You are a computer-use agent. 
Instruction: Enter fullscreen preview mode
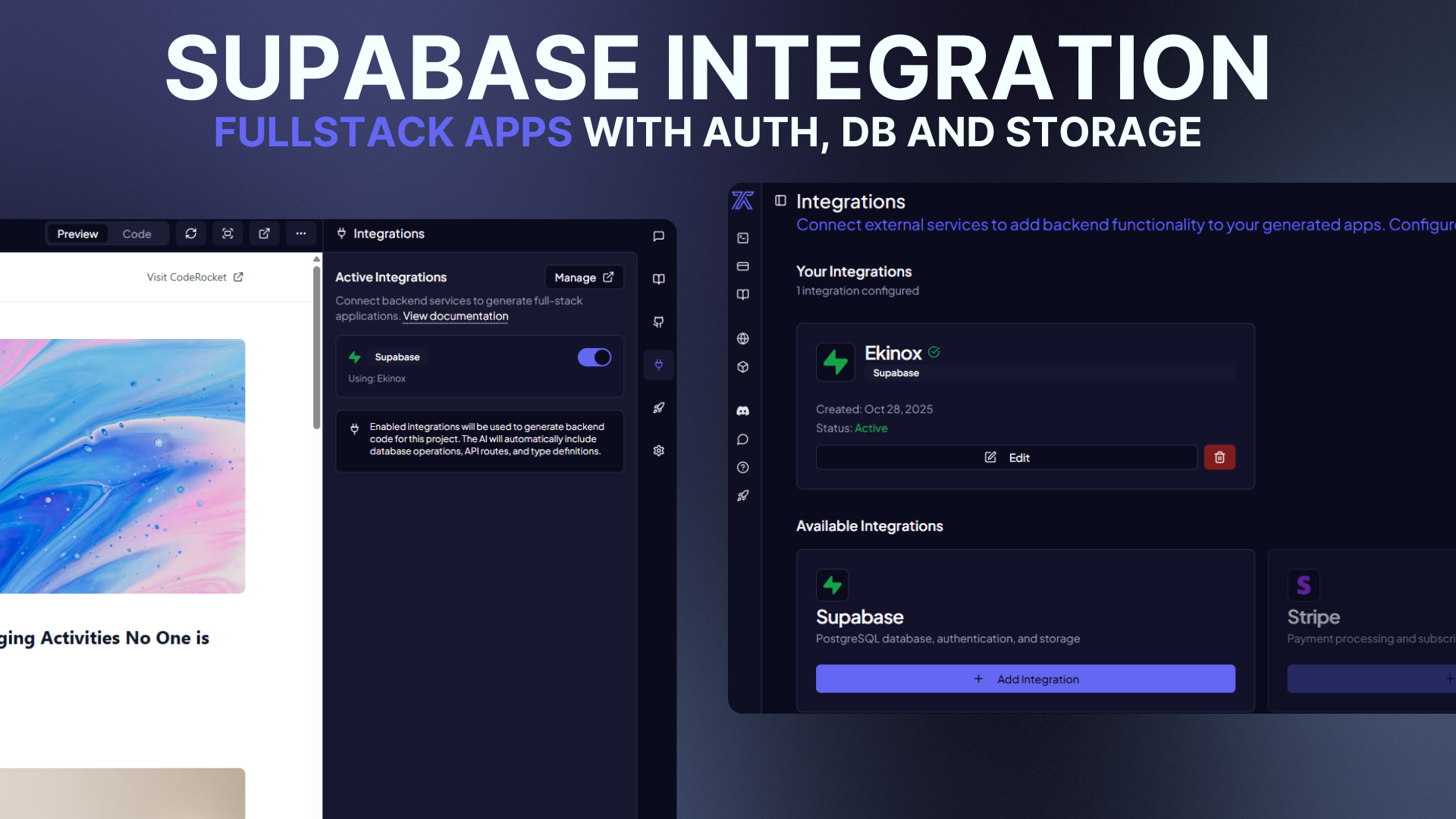[227, 234]
